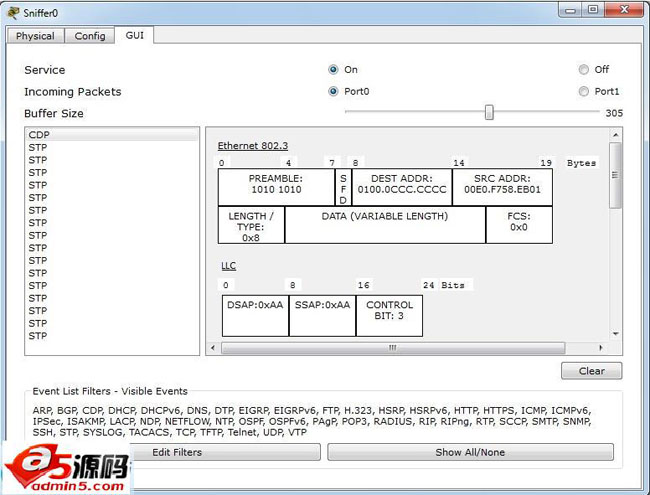Click the packet detail scroll-down arrow
The image size is (650, 495).
coord(616,334)
